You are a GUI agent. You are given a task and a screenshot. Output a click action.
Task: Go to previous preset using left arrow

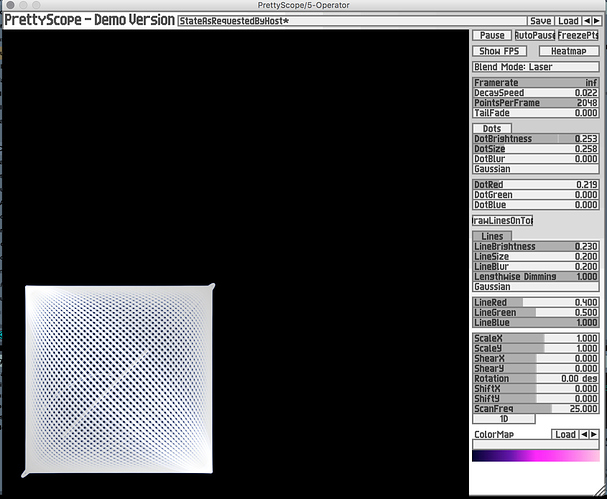tap(587, 21)
